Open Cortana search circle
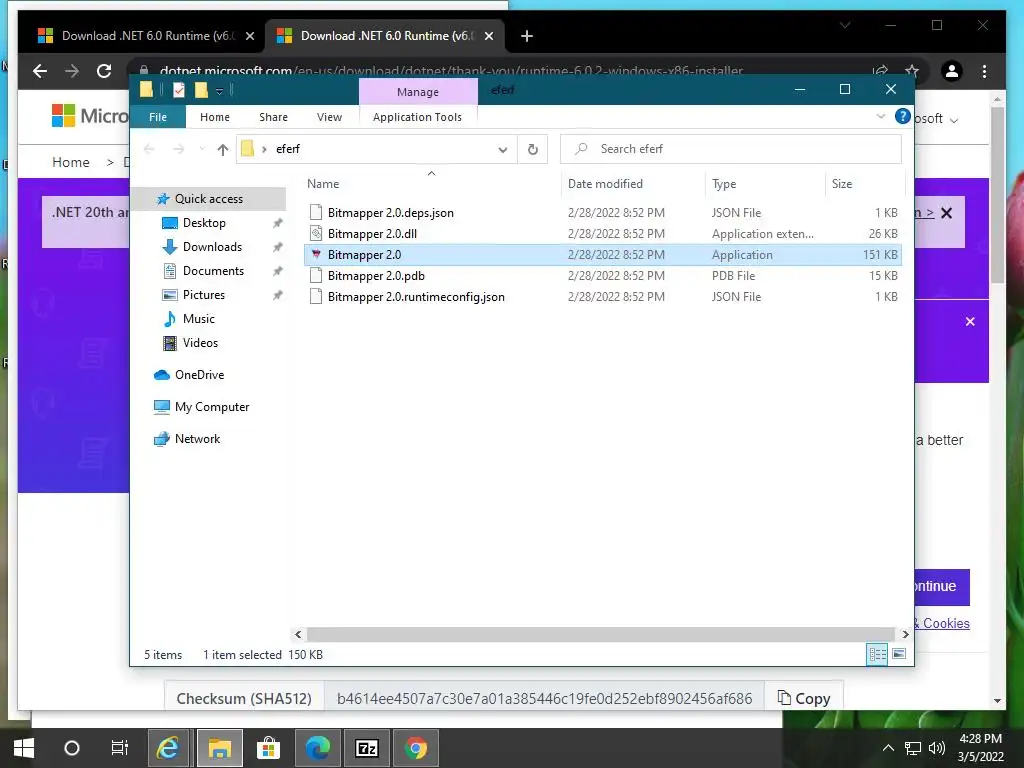The height and width of the screenshot is (768, 1024). (x=72, y=748)
